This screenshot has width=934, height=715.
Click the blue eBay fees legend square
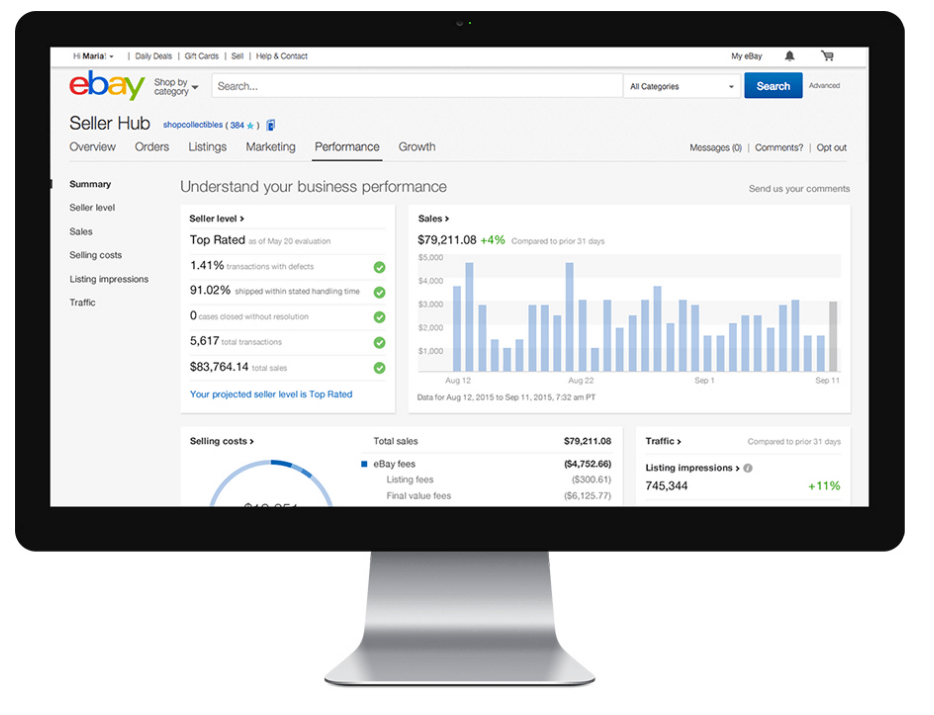(364, 464)
